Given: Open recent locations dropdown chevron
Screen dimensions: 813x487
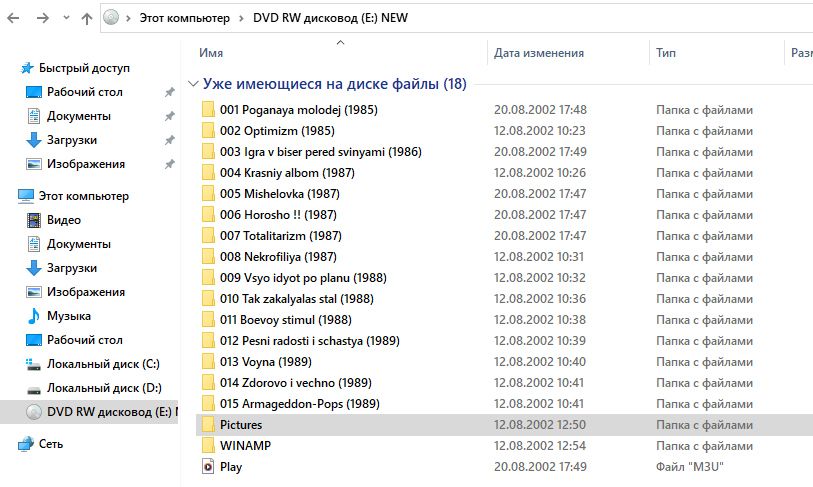Looking at the screenshot, I should (66, 18).
